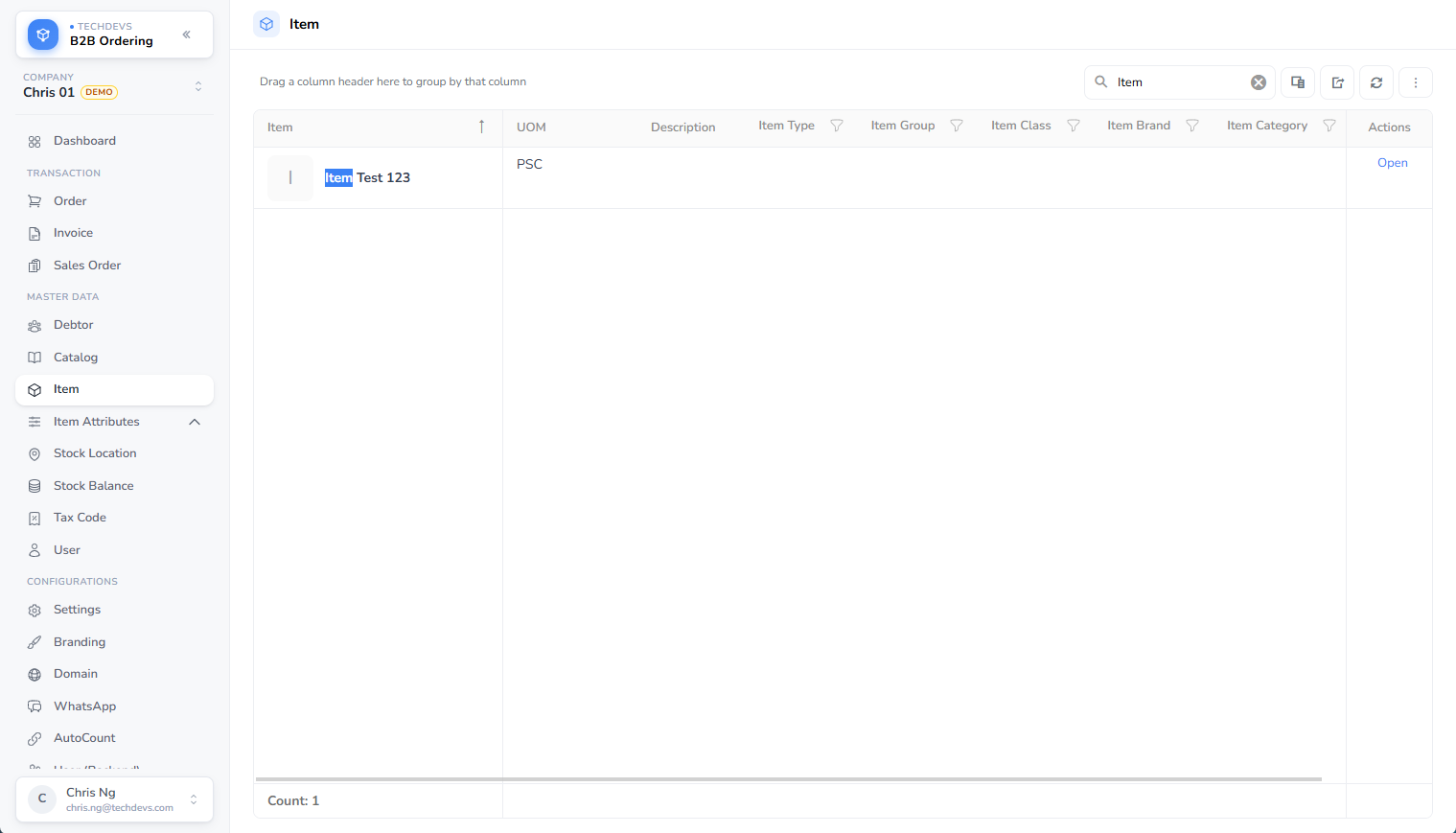
Task: Click the column chooser icon
Action: (1298, 82)
